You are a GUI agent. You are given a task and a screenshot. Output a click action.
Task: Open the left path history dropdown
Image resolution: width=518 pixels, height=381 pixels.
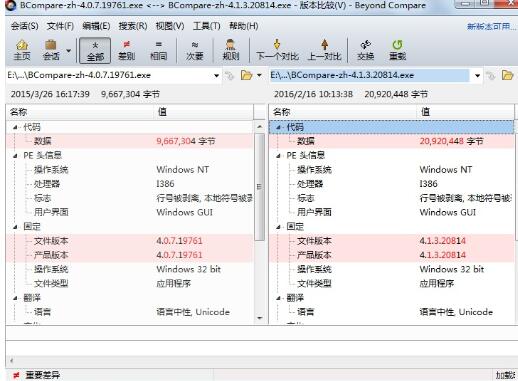[216, 76]
